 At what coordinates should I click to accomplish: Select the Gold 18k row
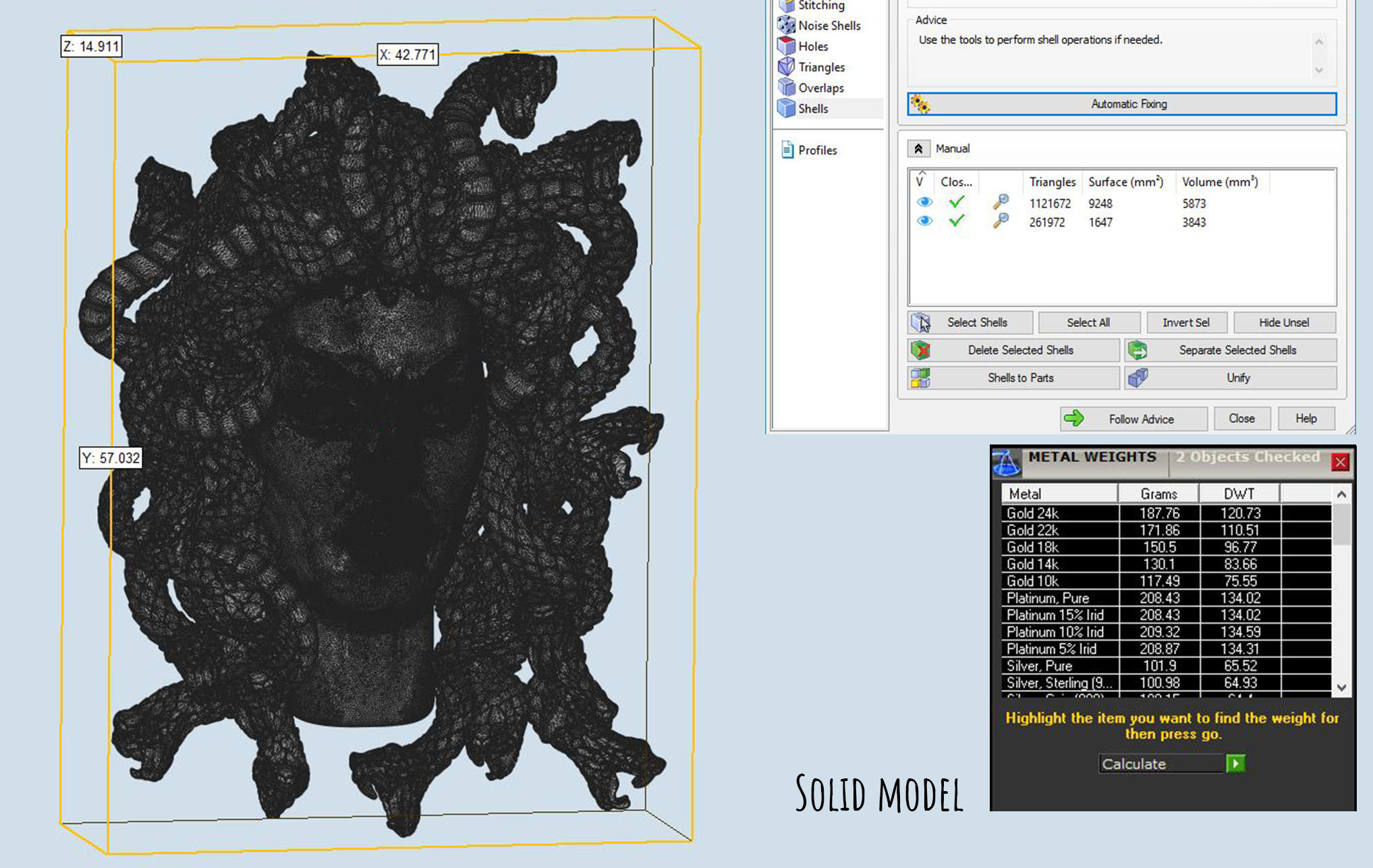coord(1167,547)
